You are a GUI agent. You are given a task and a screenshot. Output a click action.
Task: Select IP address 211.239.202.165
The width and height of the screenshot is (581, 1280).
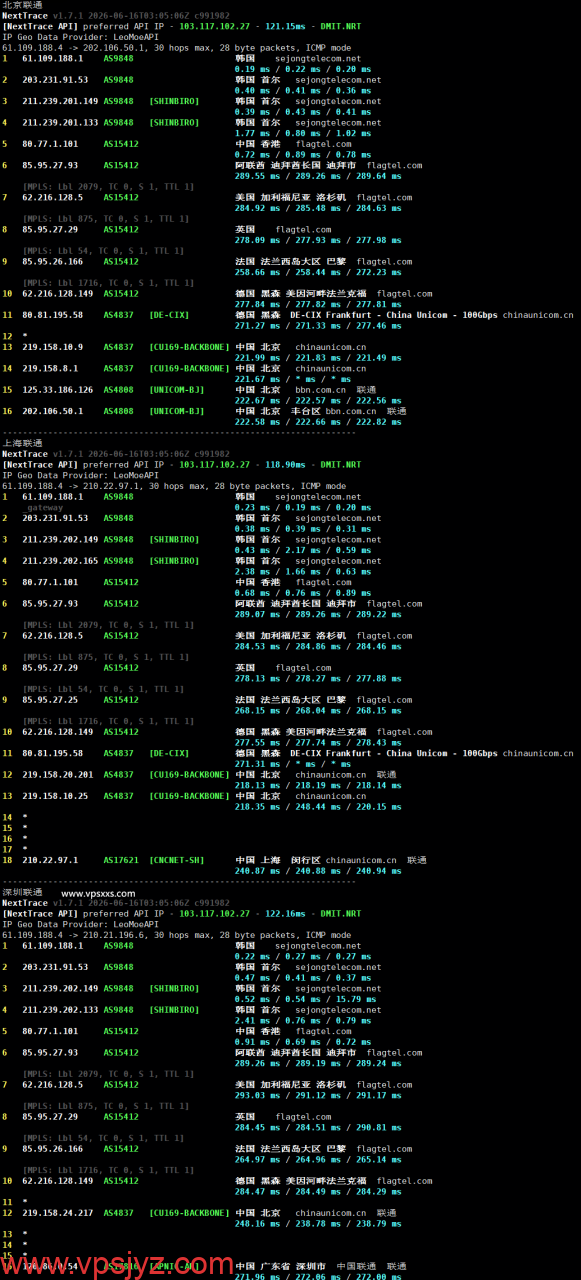pos(60,561)
